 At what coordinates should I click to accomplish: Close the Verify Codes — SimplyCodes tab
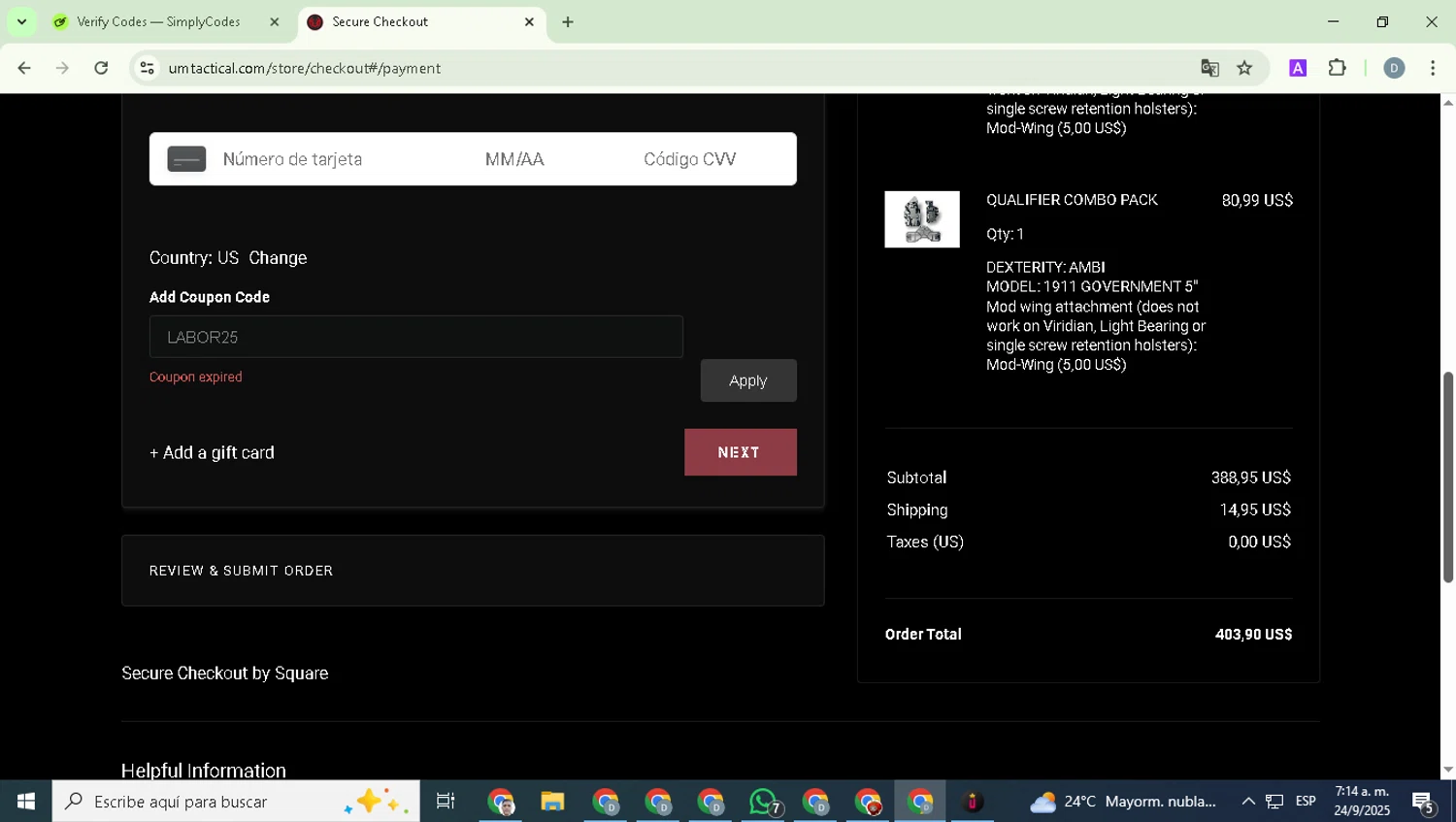(274, 21)
